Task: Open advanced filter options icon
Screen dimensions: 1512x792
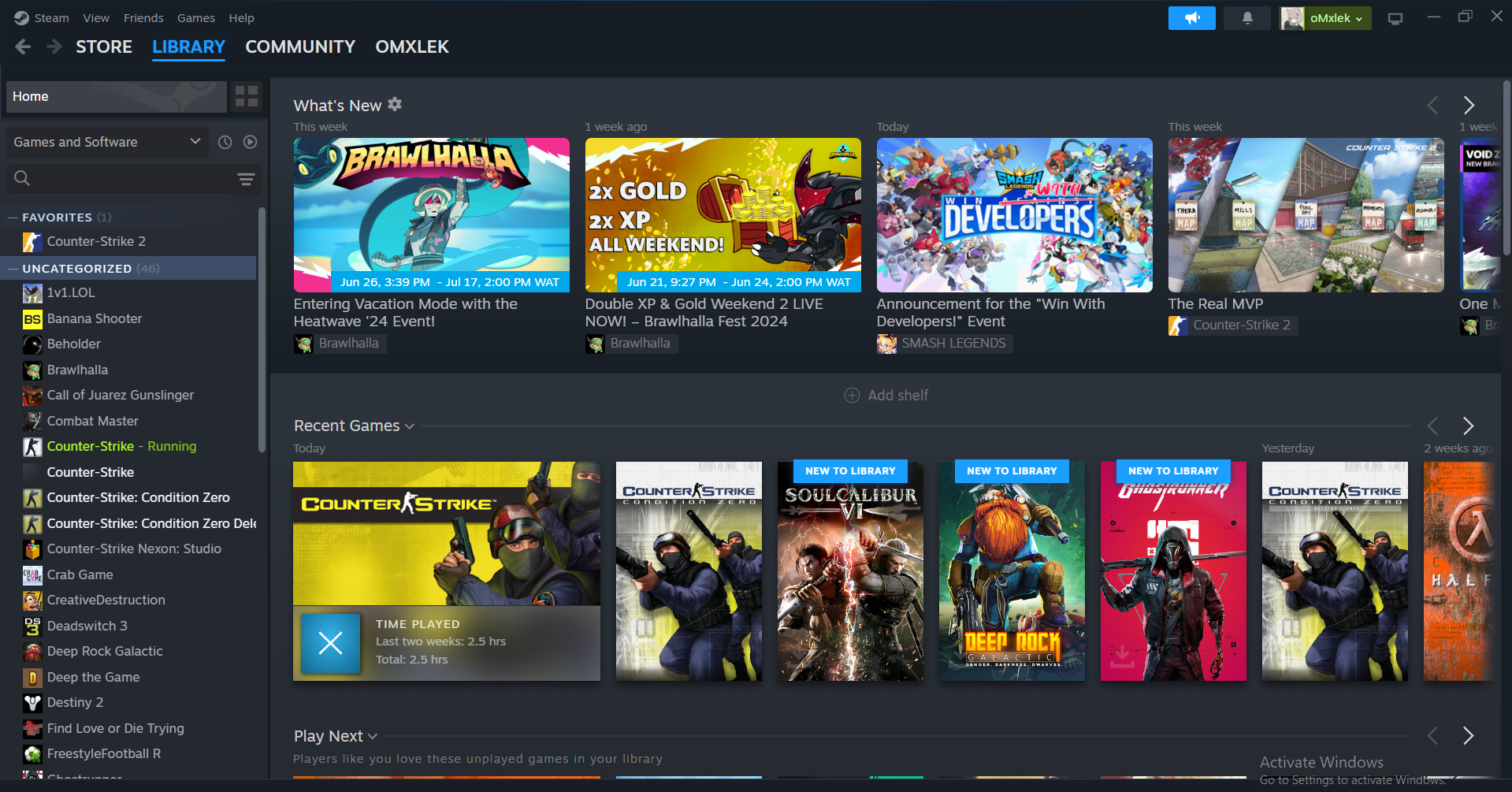Action: [246, 179]
